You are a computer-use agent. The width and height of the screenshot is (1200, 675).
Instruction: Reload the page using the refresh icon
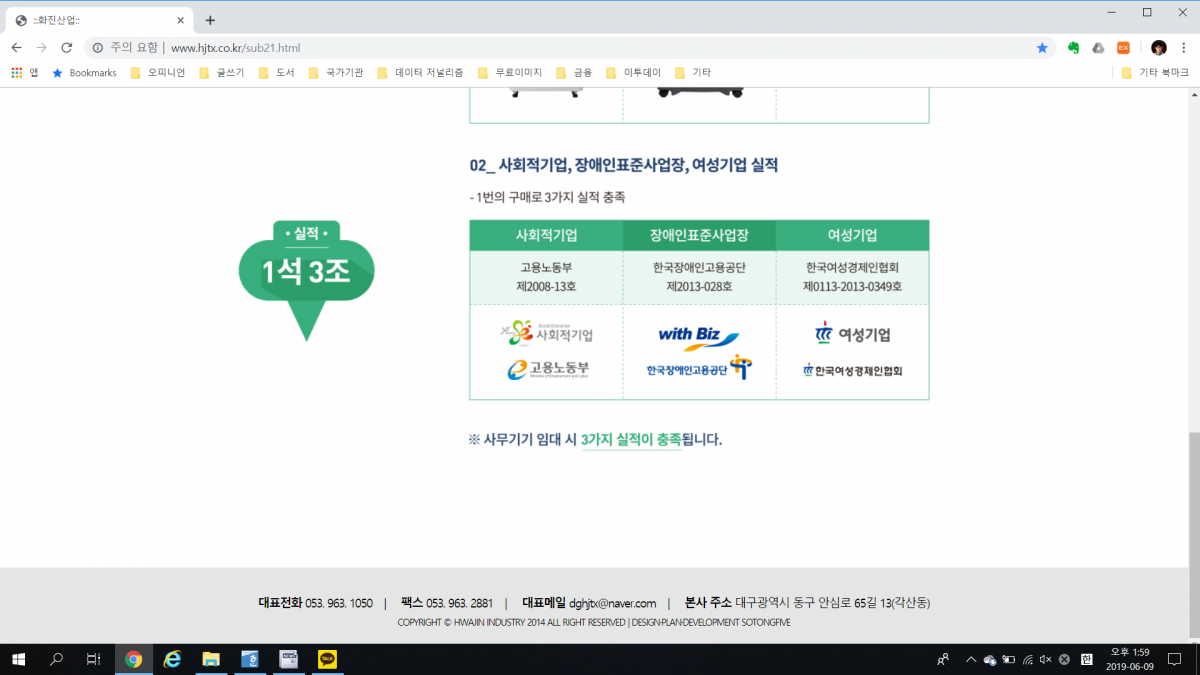point(66,47)
